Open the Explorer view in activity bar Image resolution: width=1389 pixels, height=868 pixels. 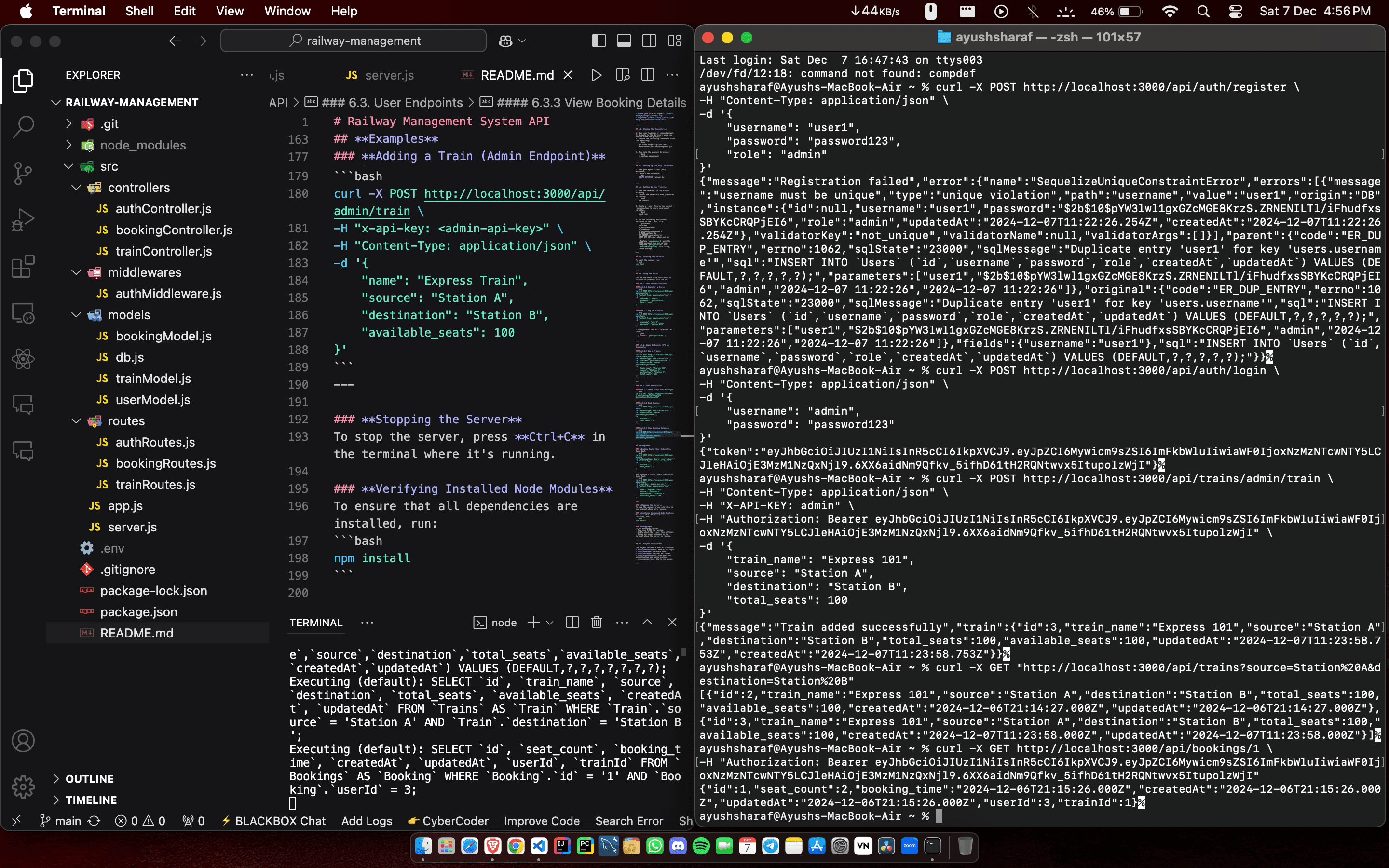pyautogui.click(x=23, y=81)
